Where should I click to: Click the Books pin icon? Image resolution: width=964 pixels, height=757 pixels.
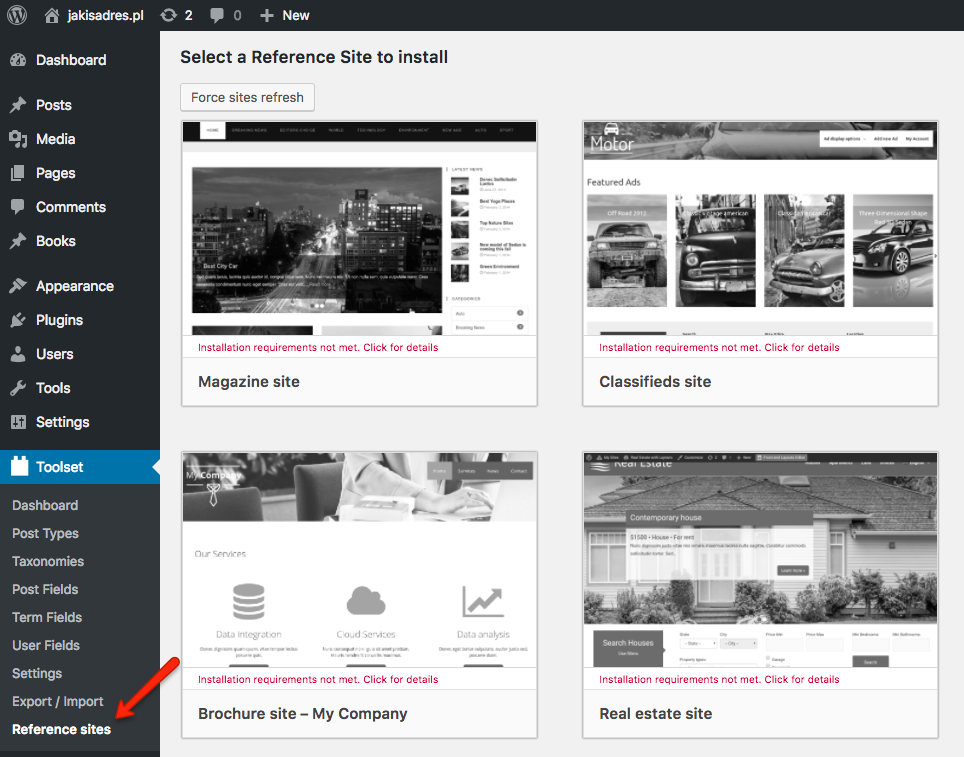click(x=18, y=241)
